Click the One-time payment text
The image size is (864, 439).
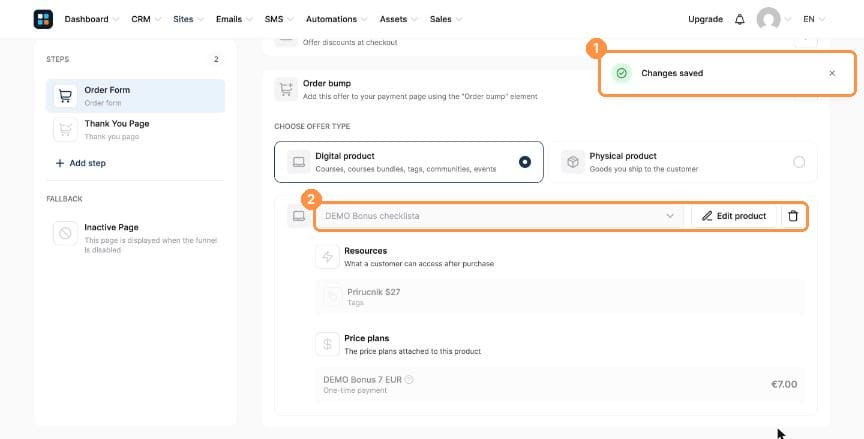point(355,391)
